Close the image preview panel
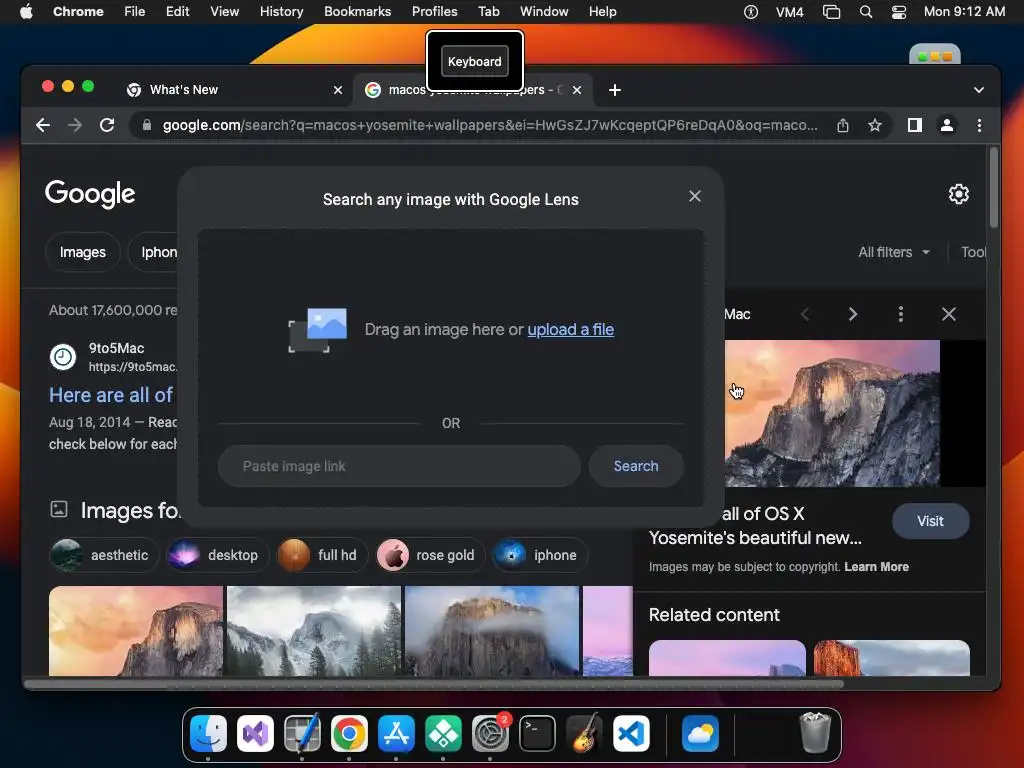Screen dimensions: 1024x768 [948, 314]
